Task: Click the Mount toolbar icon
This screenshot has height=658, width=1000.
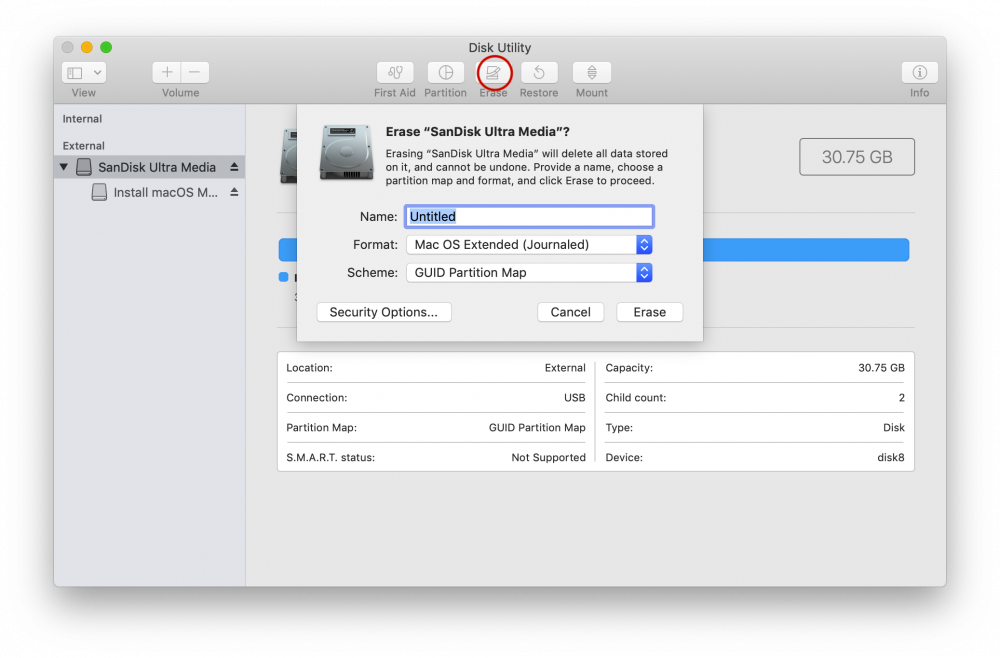Action: tap(592, 73)
